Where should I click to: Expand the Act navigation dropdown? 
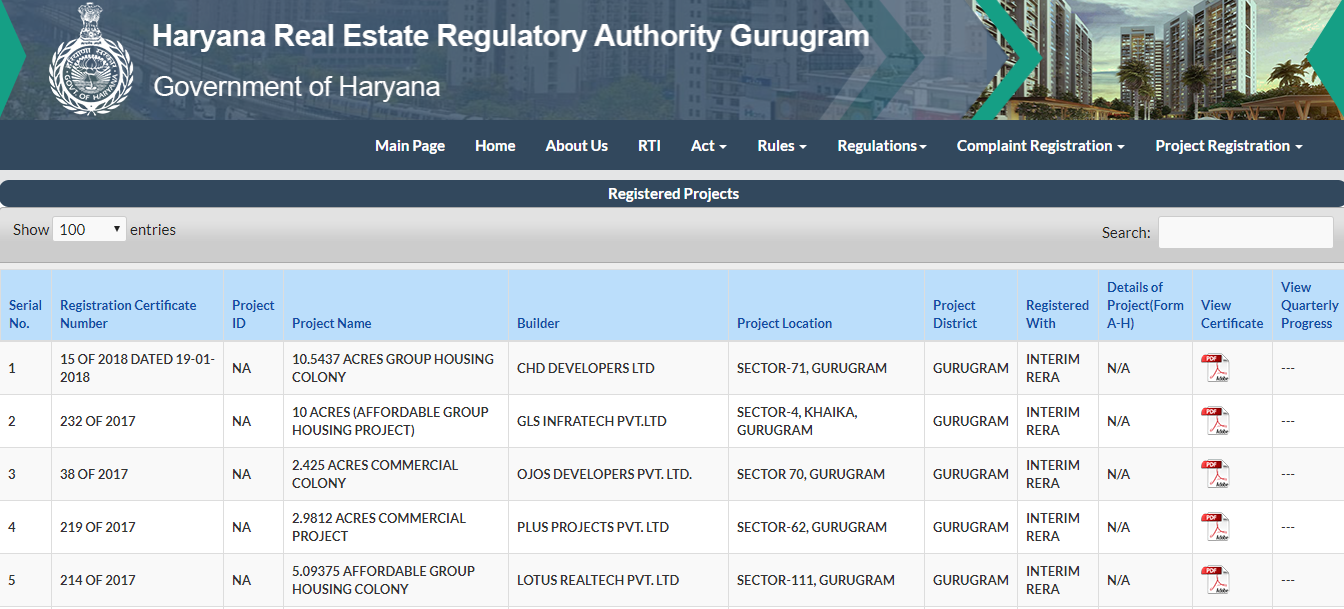(x=708, y=145)
